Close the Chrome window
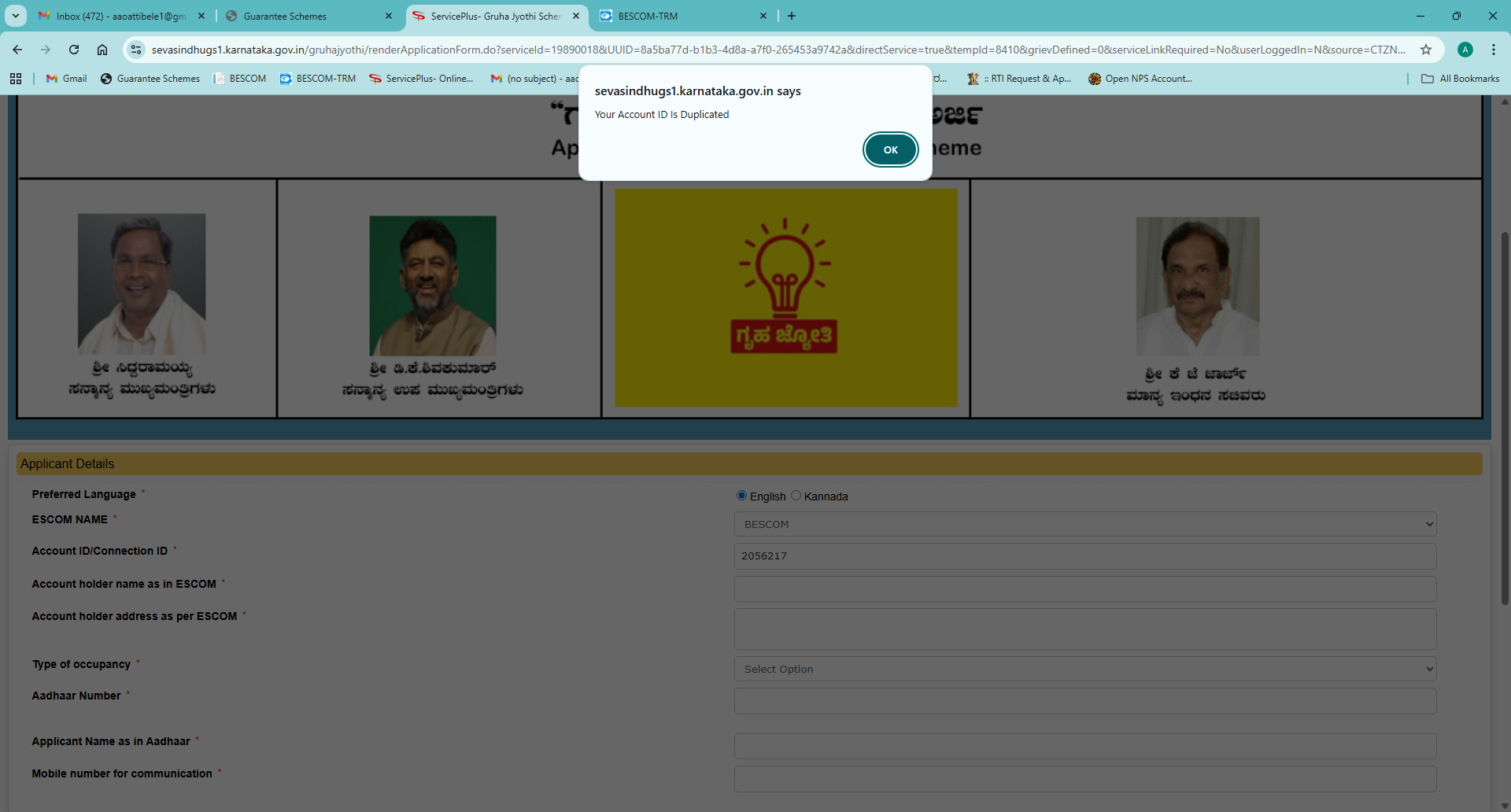 (1493, 16)
